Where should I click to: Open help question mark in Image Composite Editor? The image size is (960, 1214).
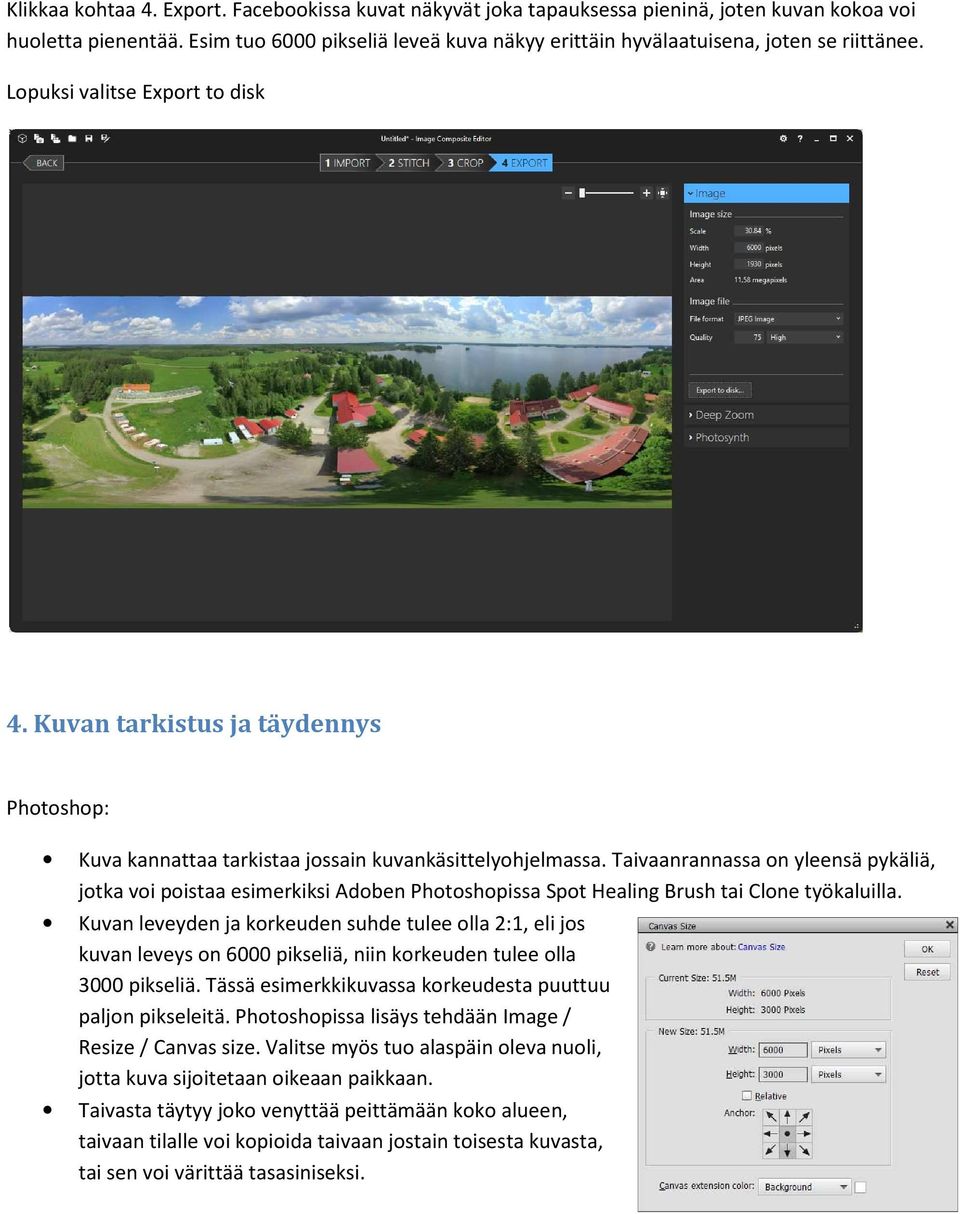pyautogui.click(x=800, y=139)
